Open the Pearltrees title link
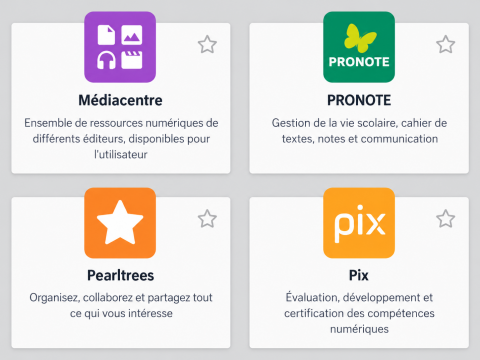 tap(121, 275)
